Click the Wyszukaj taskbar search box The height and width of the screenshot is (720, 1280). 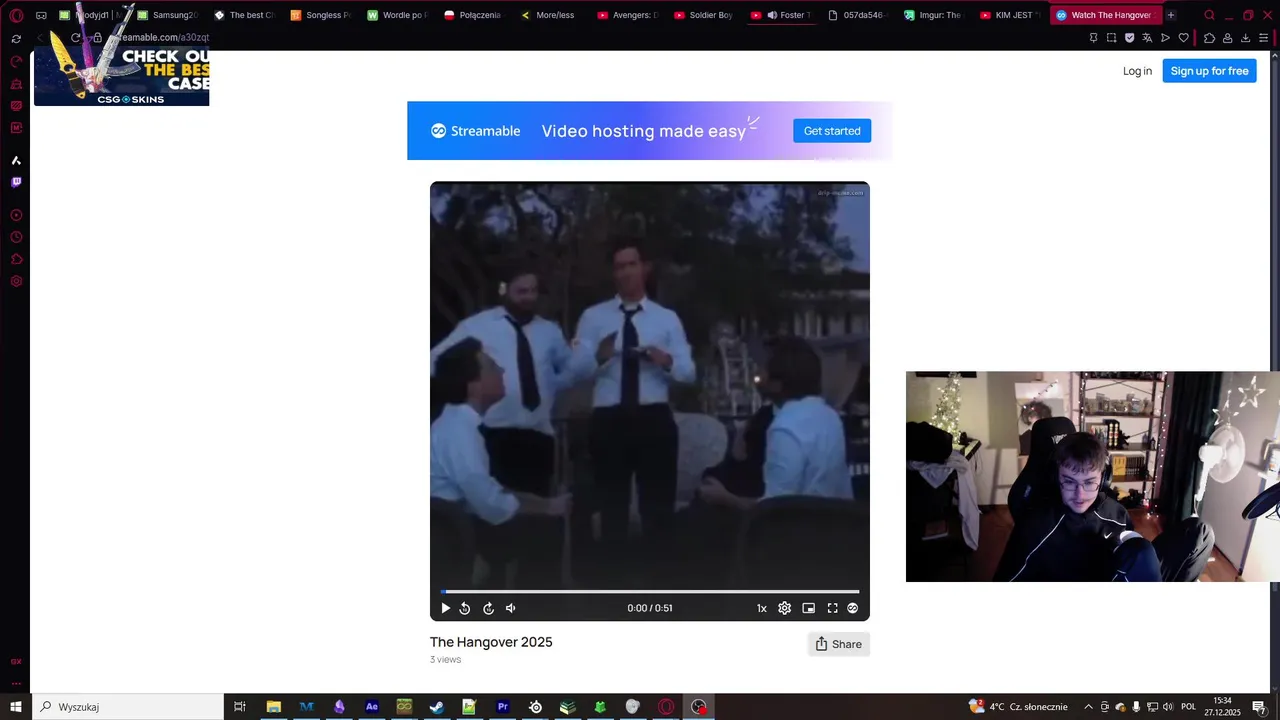(127, 707)
